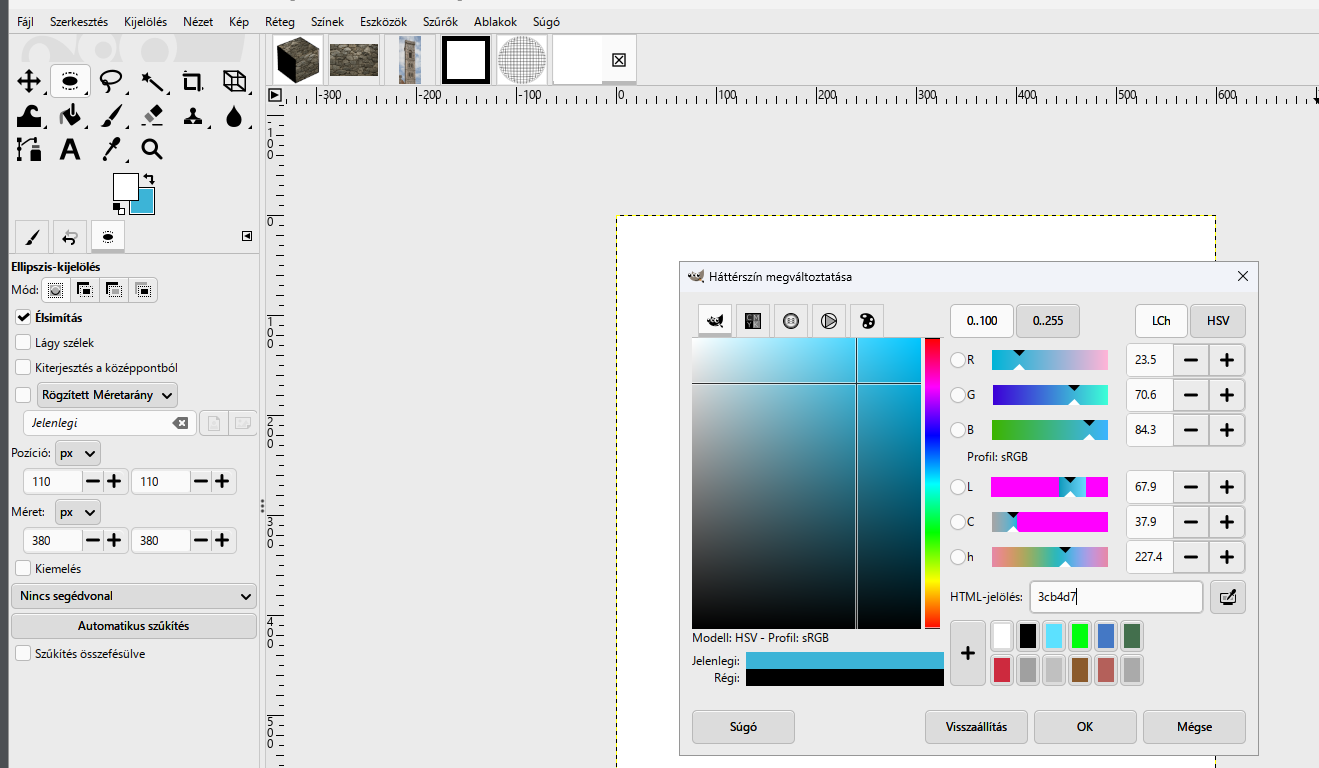The width and height of the screenshot is (1319, 768).
Task: Select the Color Picker eyedropper tool
Action: (111, 150)
